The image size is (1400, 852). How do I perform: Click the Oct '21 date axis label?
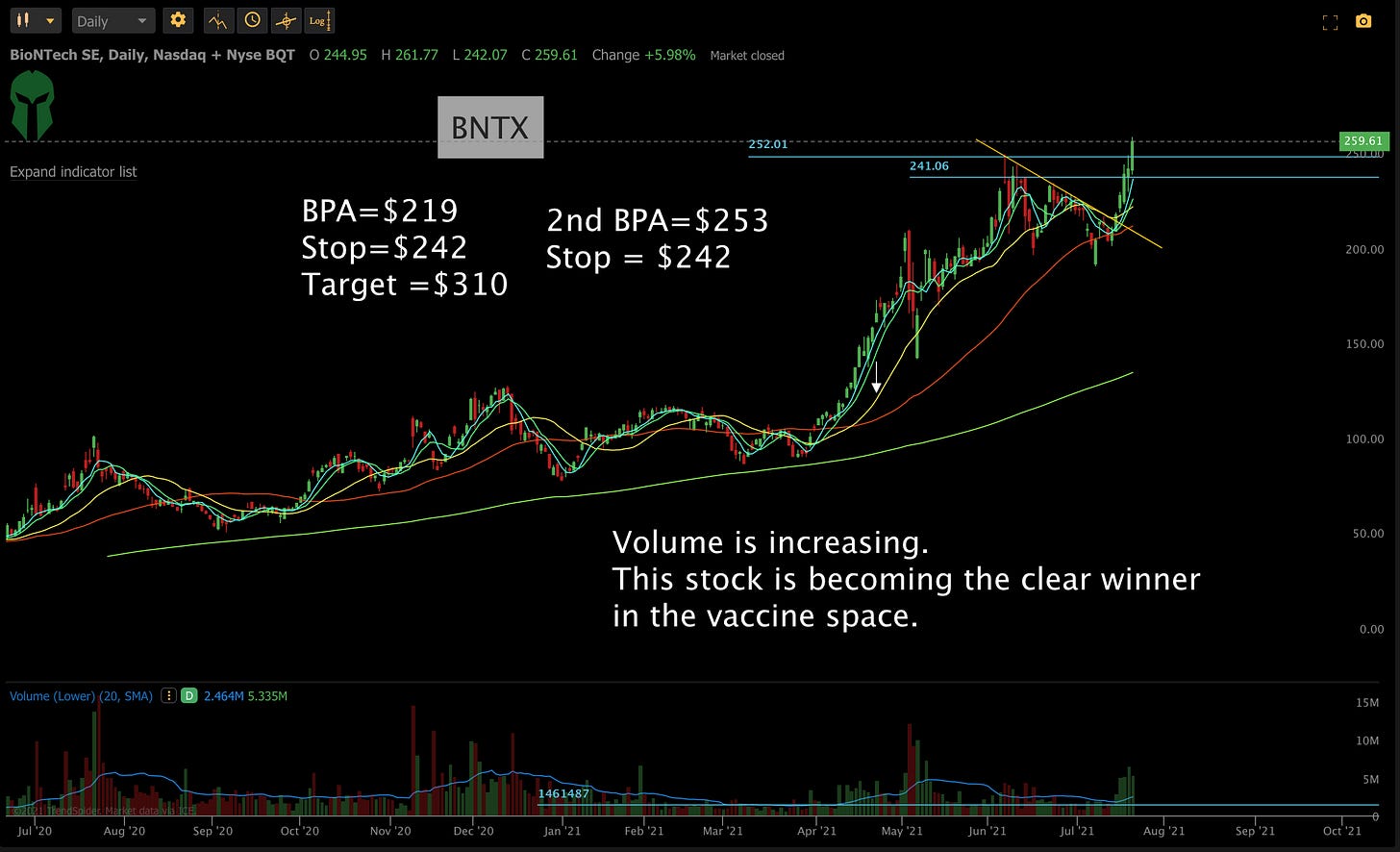coord(1341,831)
